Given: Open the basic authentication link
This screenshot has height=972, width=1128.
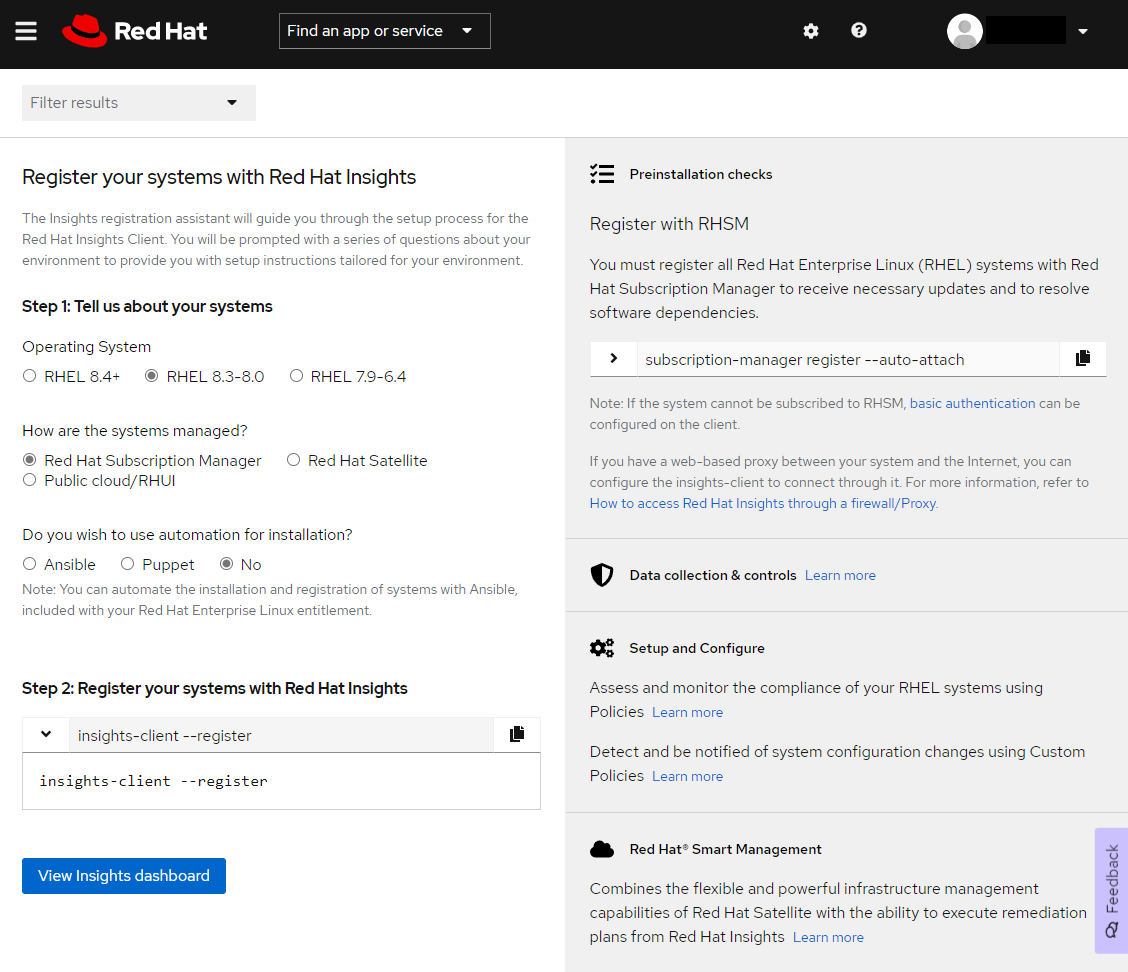Looking at the screenshot, I should pos(972,404).
